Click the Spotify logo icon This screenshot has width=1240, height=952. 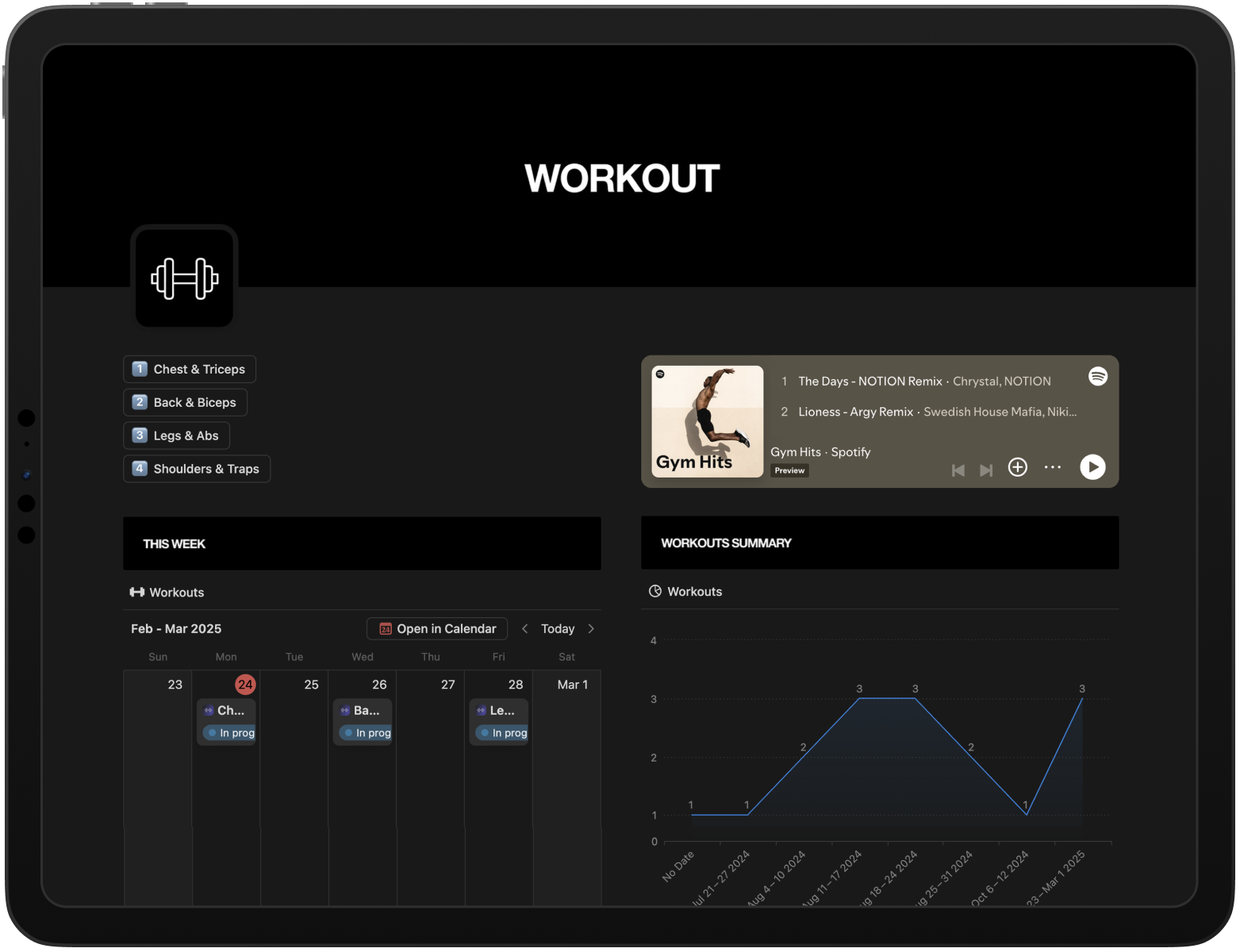point(1097,376)
